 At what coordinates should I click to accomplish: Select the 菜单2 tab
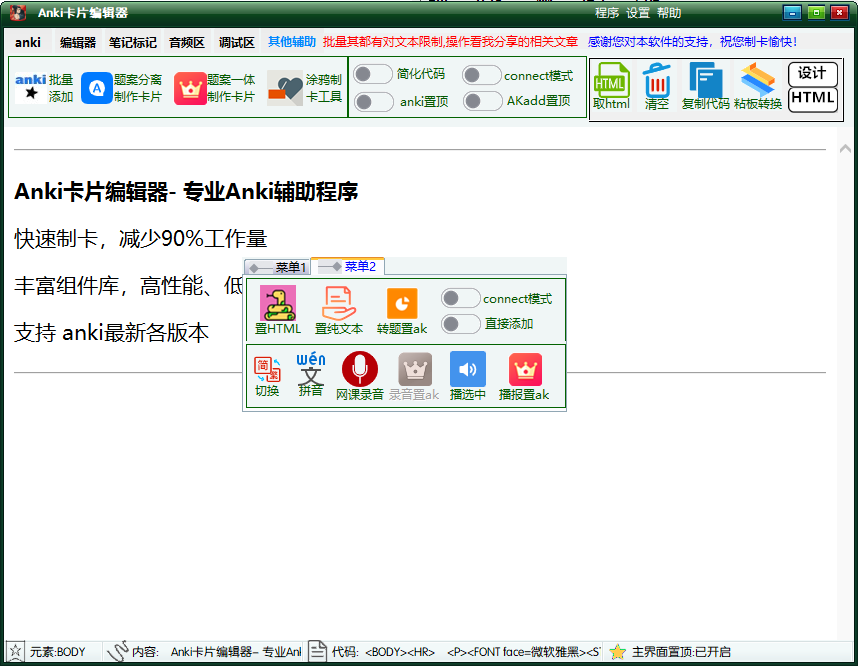347,267
